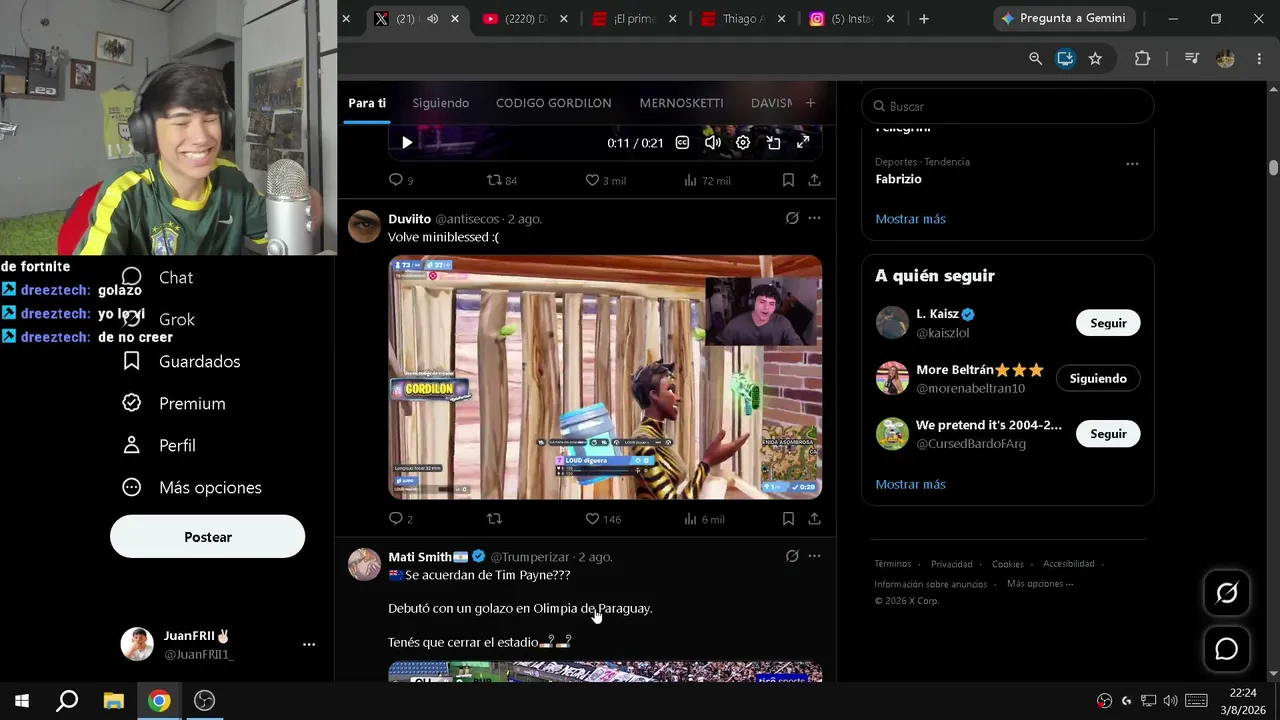The height and width of the screenshot is (720, 1280).
Task: Select the Para ti tab
Action: click(367, 103)
